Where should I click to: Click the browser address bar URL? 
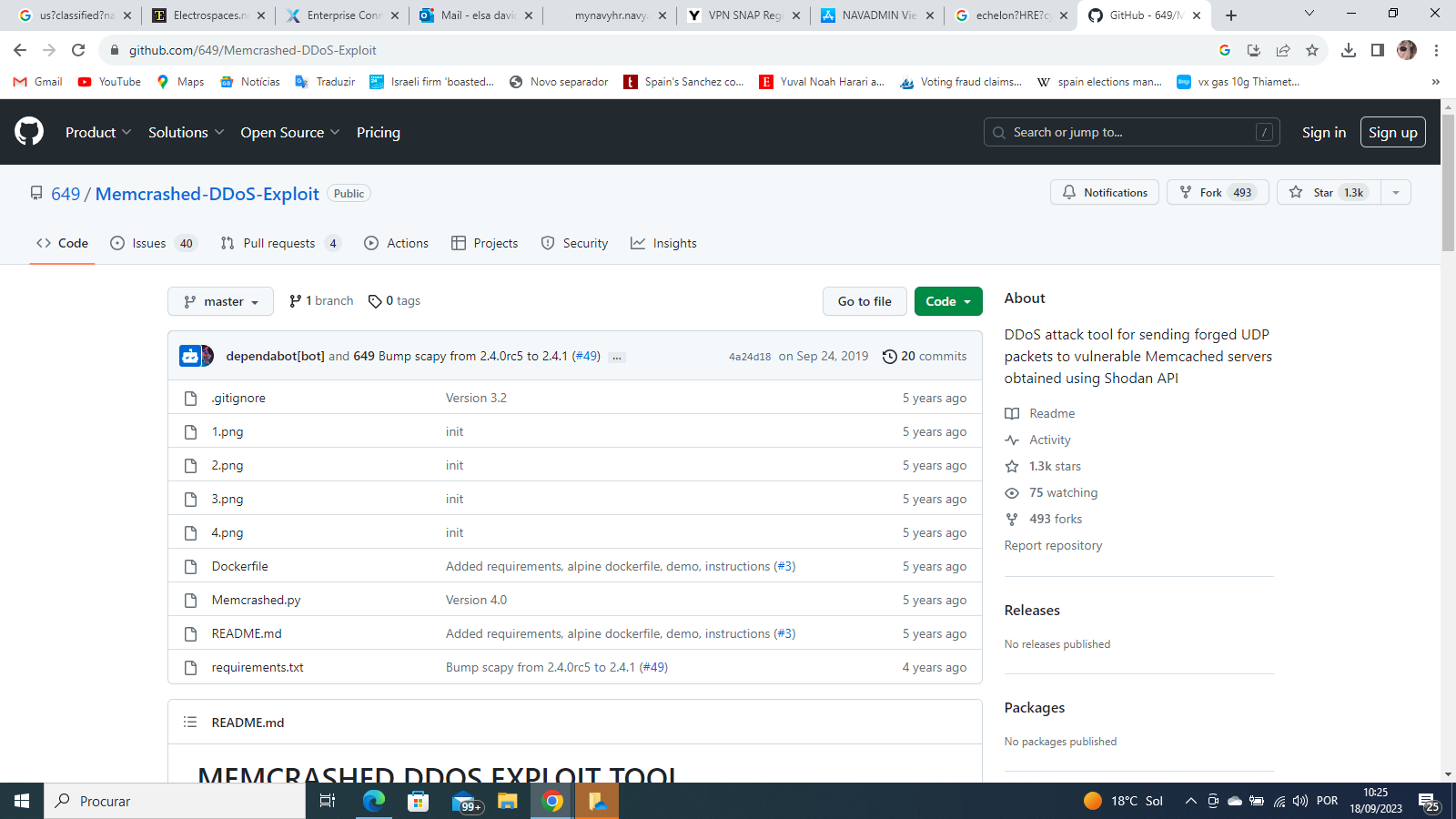[x=252, y=50]
